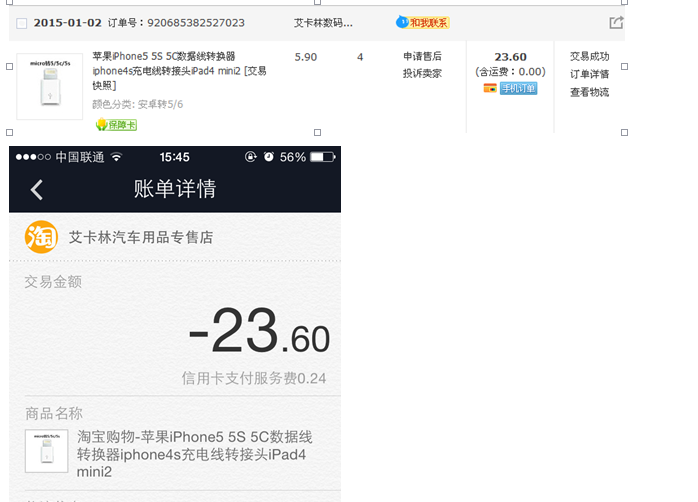This screenshot has width=698, height=502.
Task: Open the 艾卡林数码 seller shop link
Action: [324, 22]
